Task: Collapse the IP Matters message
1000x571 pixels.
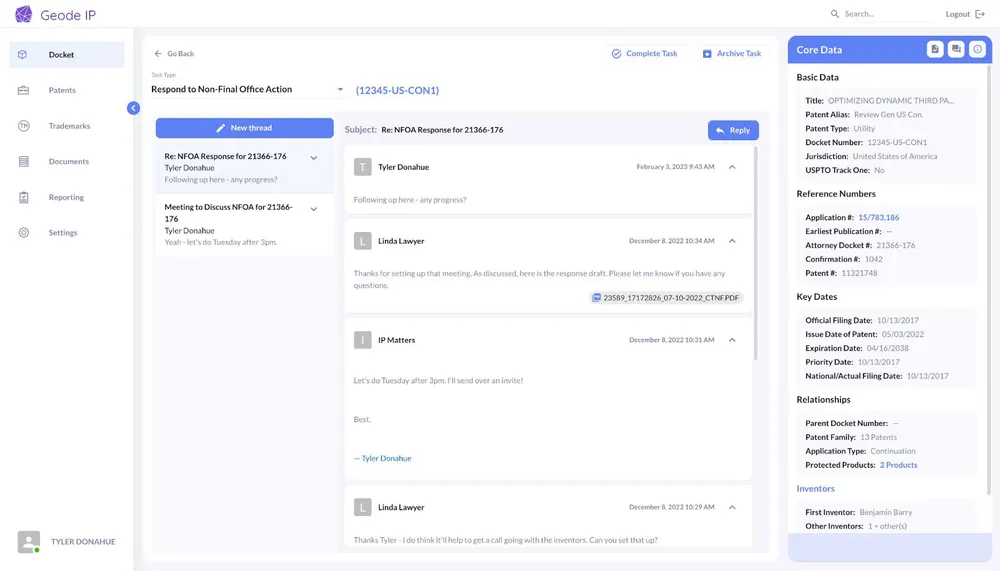Action: 732,340
